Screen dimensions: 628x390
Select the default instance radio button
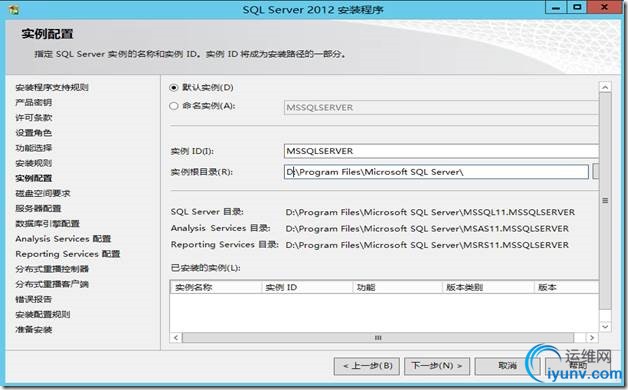coord(174,87)
